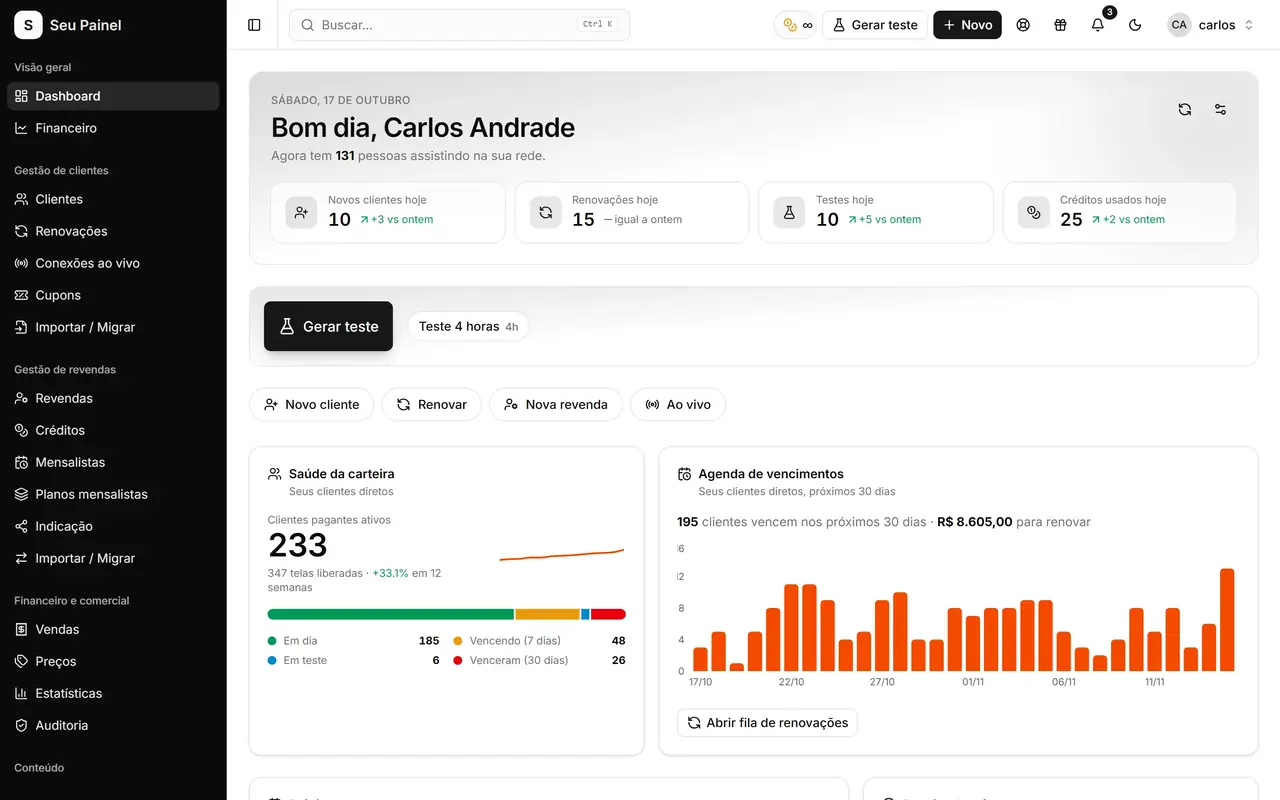Click Gerar teste button in top bar
Screen dimensions: 1280x800
pos(875,25)
